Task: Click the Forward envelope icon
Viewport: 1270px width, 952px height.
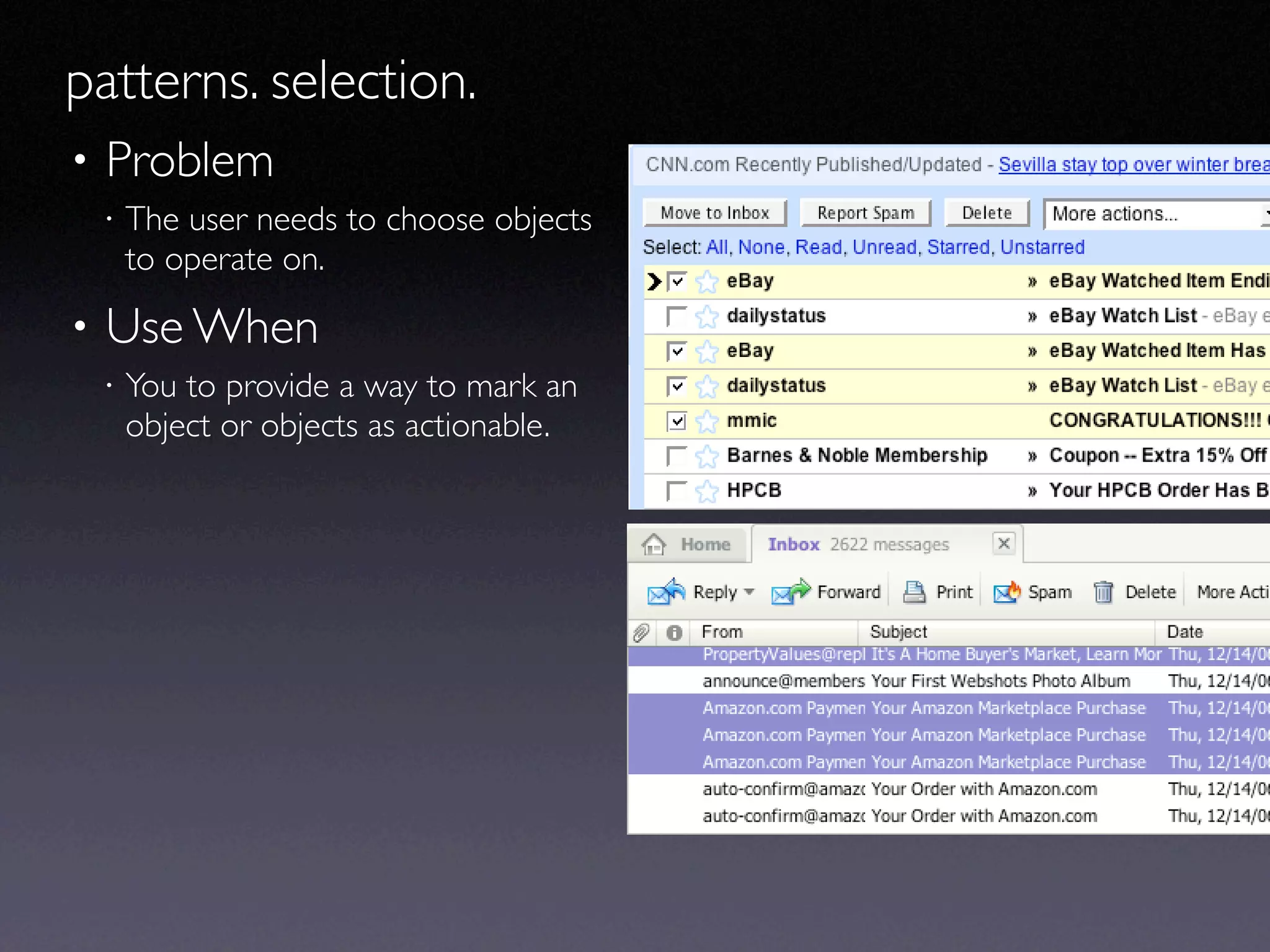Action: [x=791, y=592]
